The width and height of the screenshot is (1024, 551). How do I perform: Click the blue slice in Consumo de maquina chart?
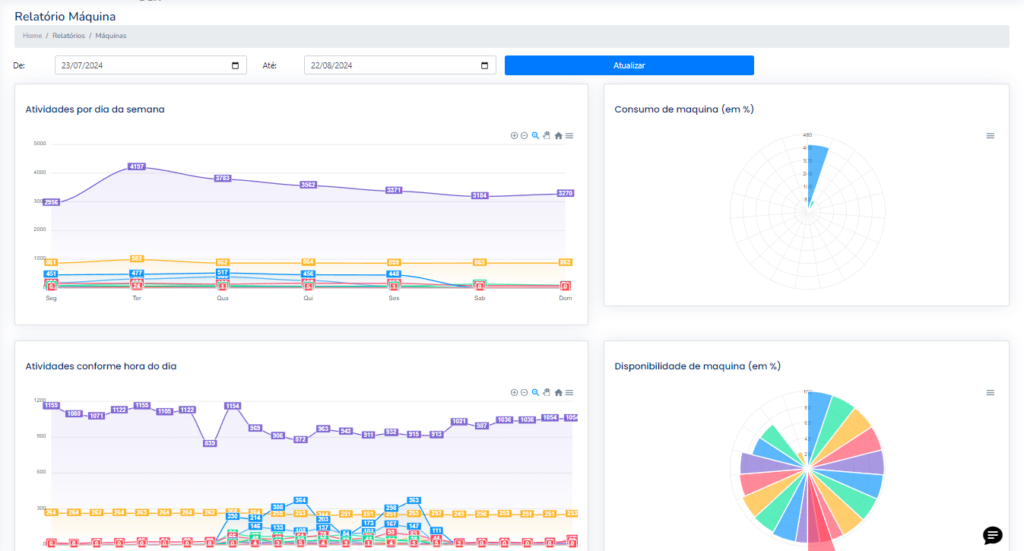pyautogui.click(x=818, y=173)
